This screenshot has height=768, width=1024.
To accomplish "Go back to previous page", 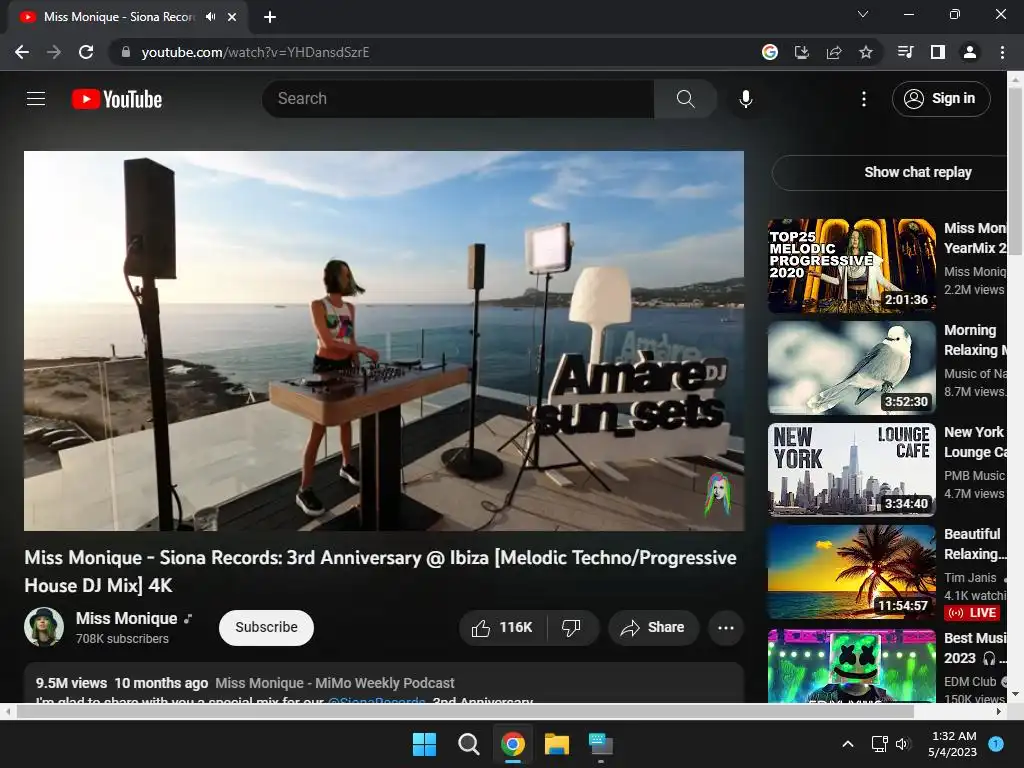I will 22,52.
